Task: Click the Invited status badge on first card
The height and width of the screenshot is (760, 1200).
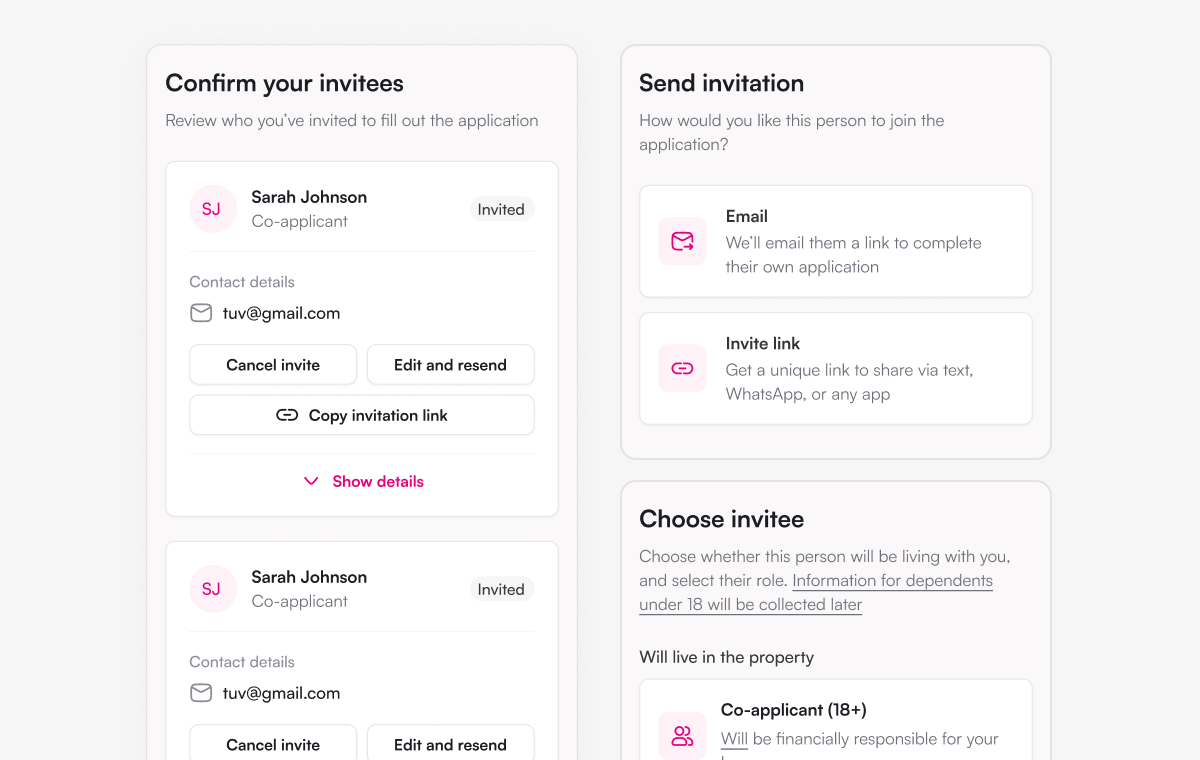Action: click(x=501, y=209)
